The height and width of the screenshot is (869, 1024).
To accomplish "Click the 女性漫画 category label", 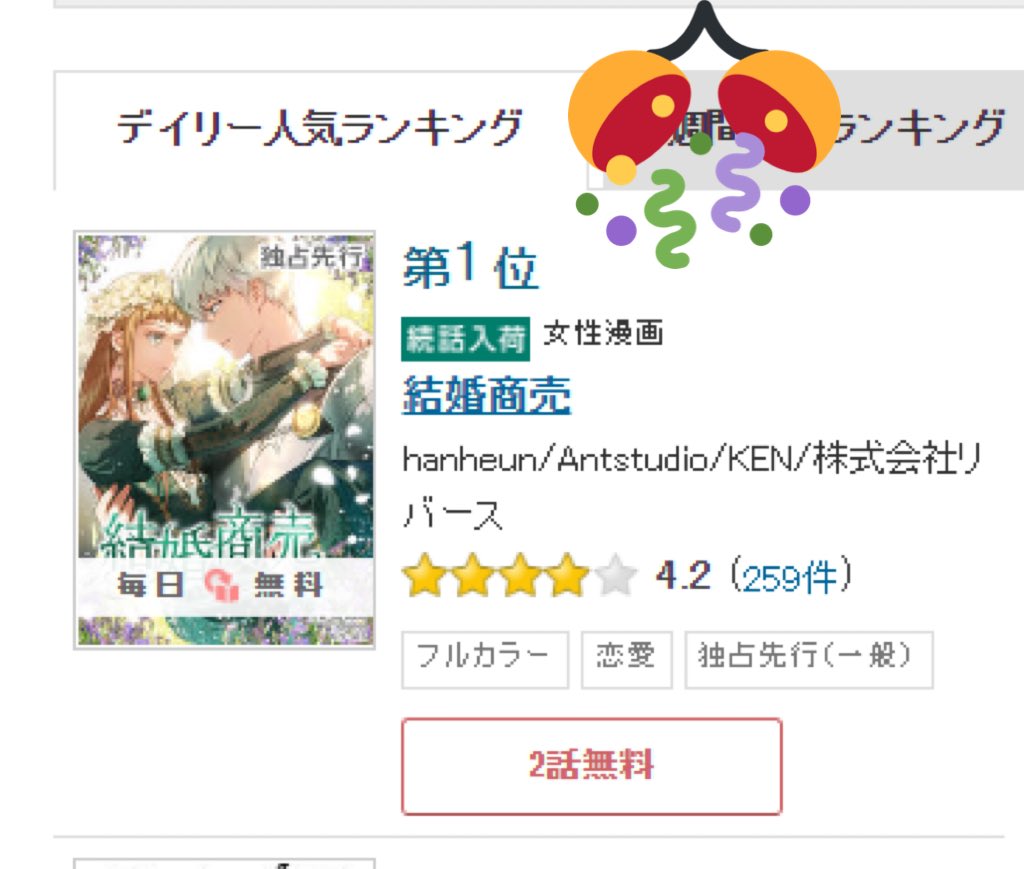I will [603, 333].
